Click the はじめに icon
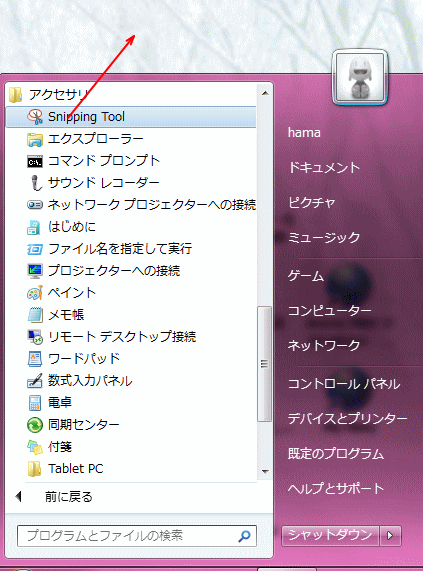Screen dimensions: 423x571 click(33, 227)
